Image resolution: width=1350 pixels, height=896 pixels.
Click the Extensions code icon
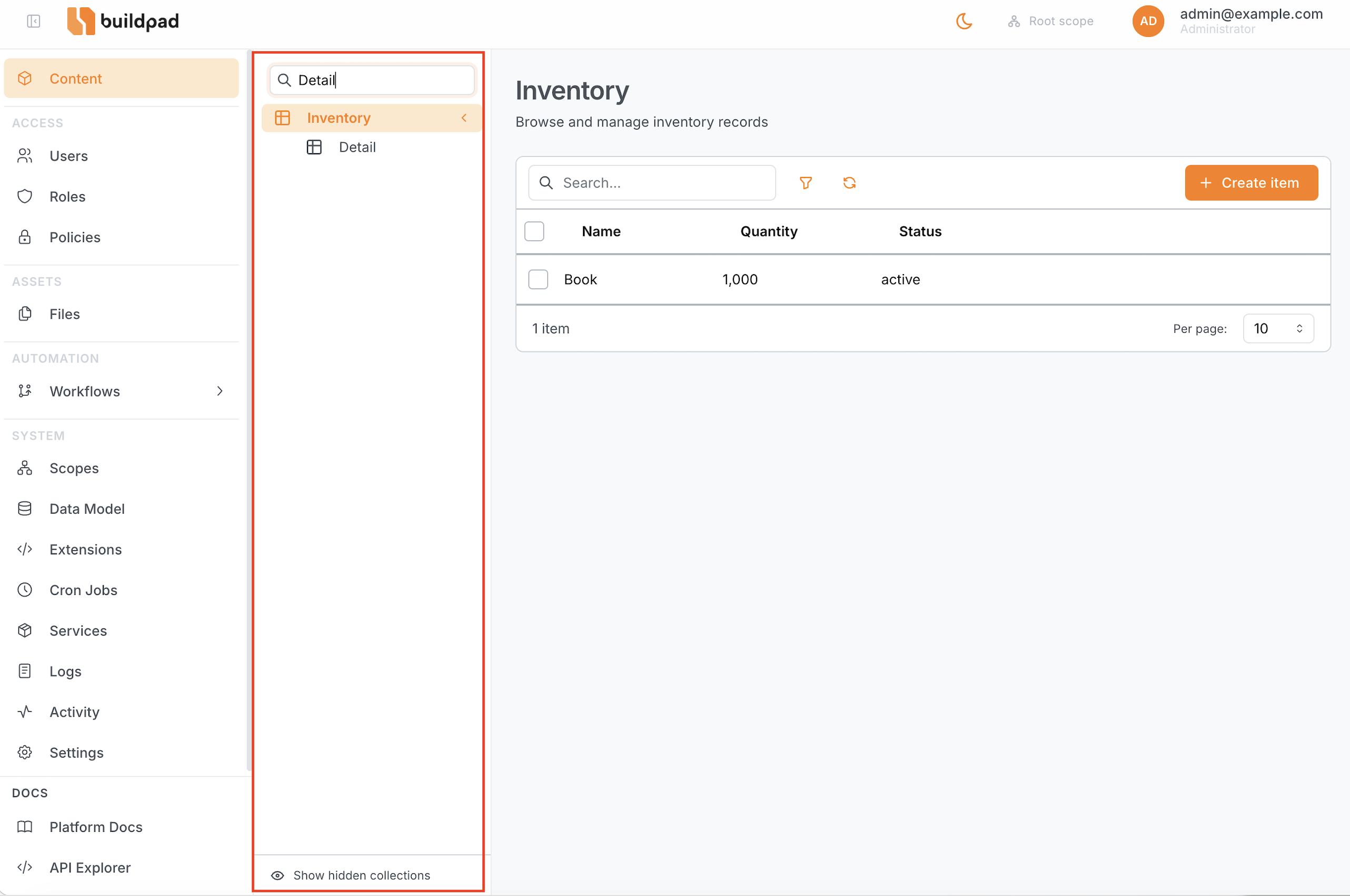[25, 550]
